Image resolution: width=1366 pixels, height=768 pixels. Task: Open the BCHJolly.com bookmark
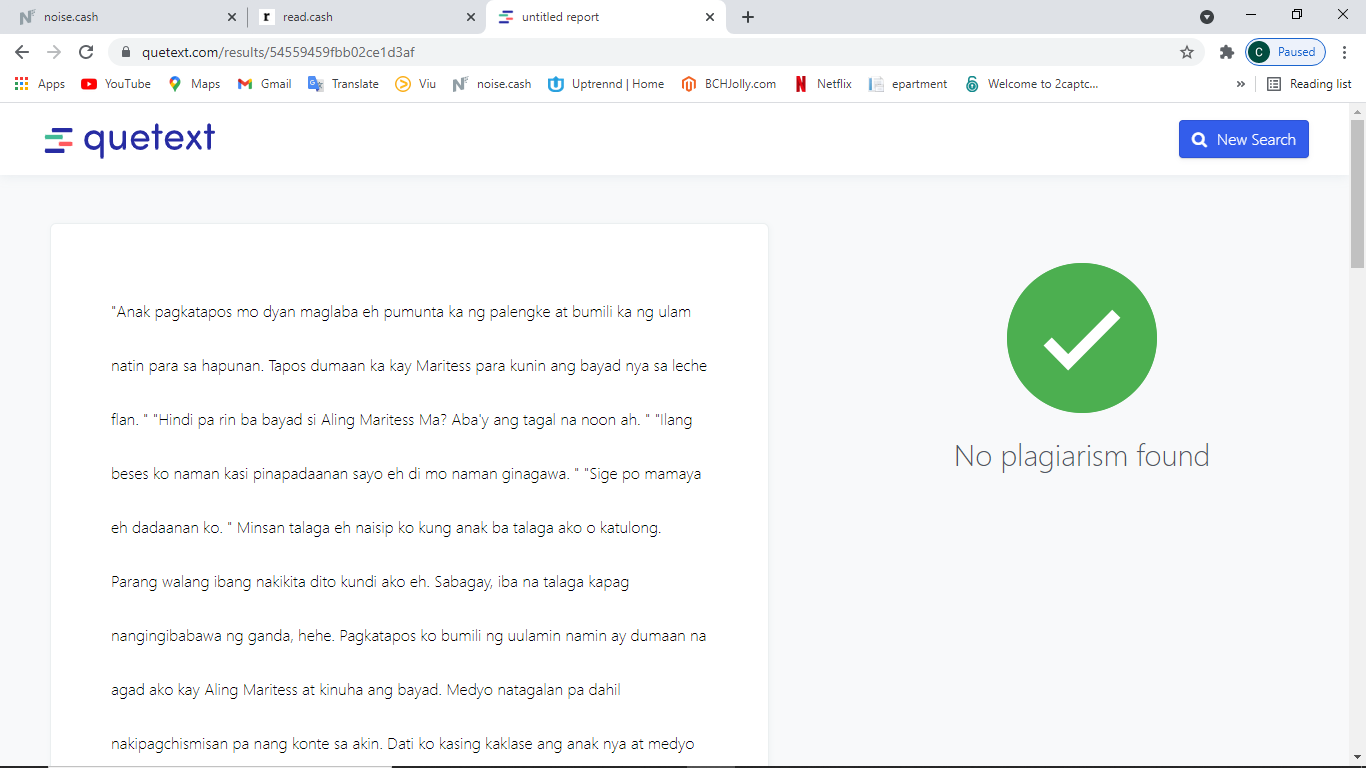click(x=728, y=84)
